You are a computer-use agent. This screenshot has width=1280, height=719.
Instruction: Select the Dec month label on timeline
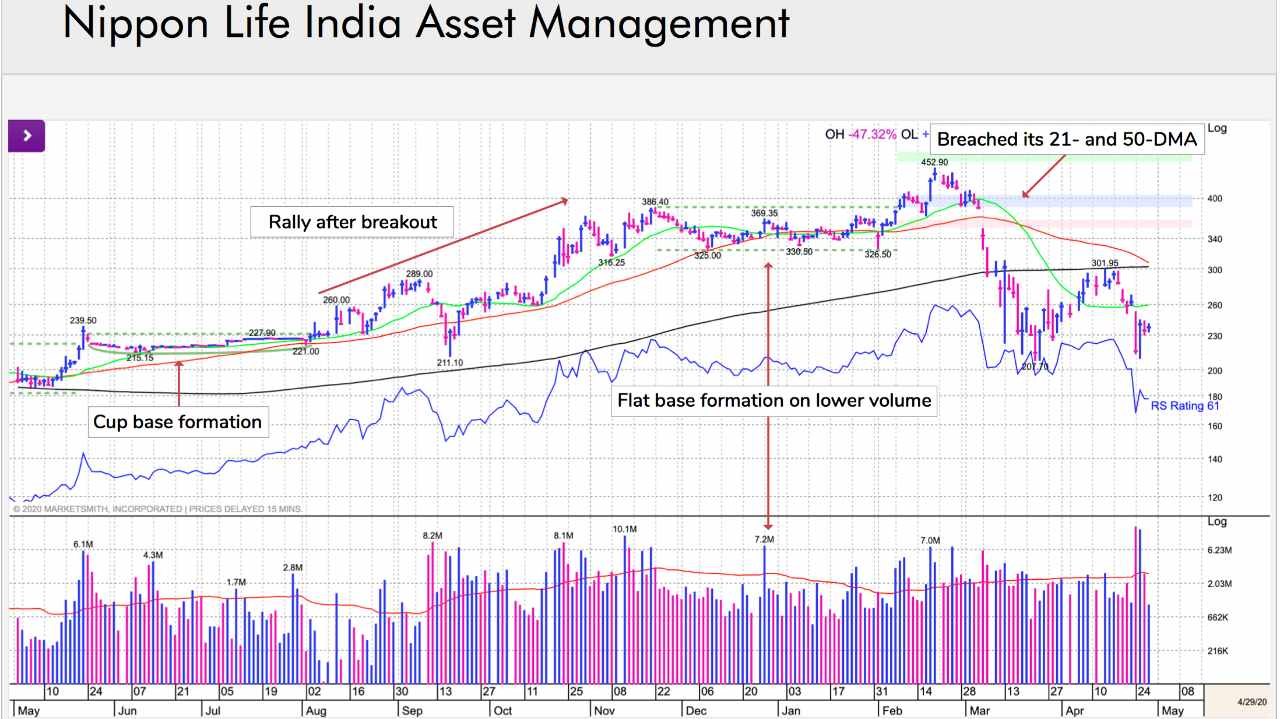(696, 709)
